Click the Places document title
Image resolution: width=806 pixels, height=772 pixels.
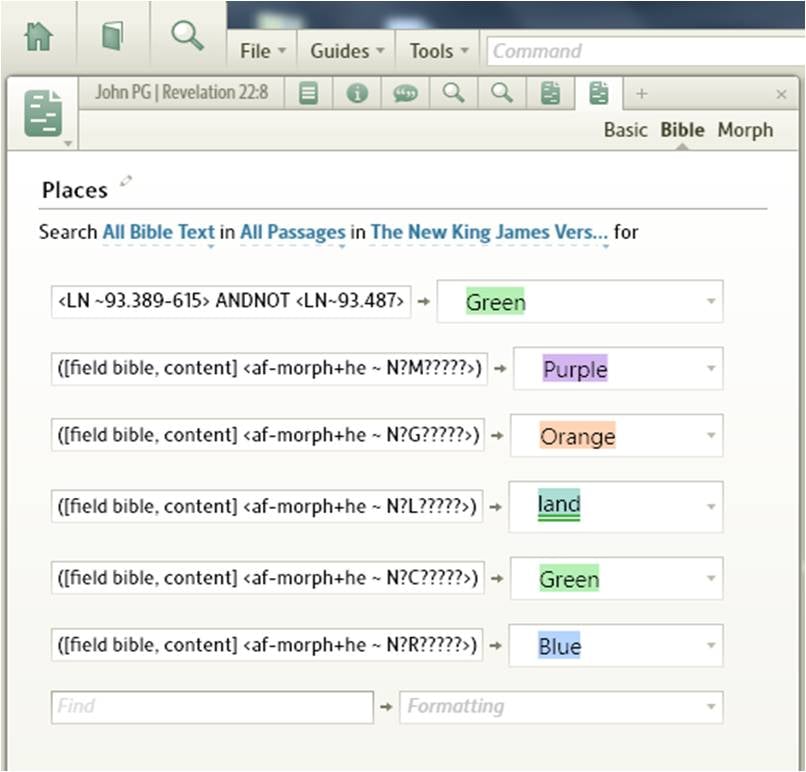pos(75,190)
